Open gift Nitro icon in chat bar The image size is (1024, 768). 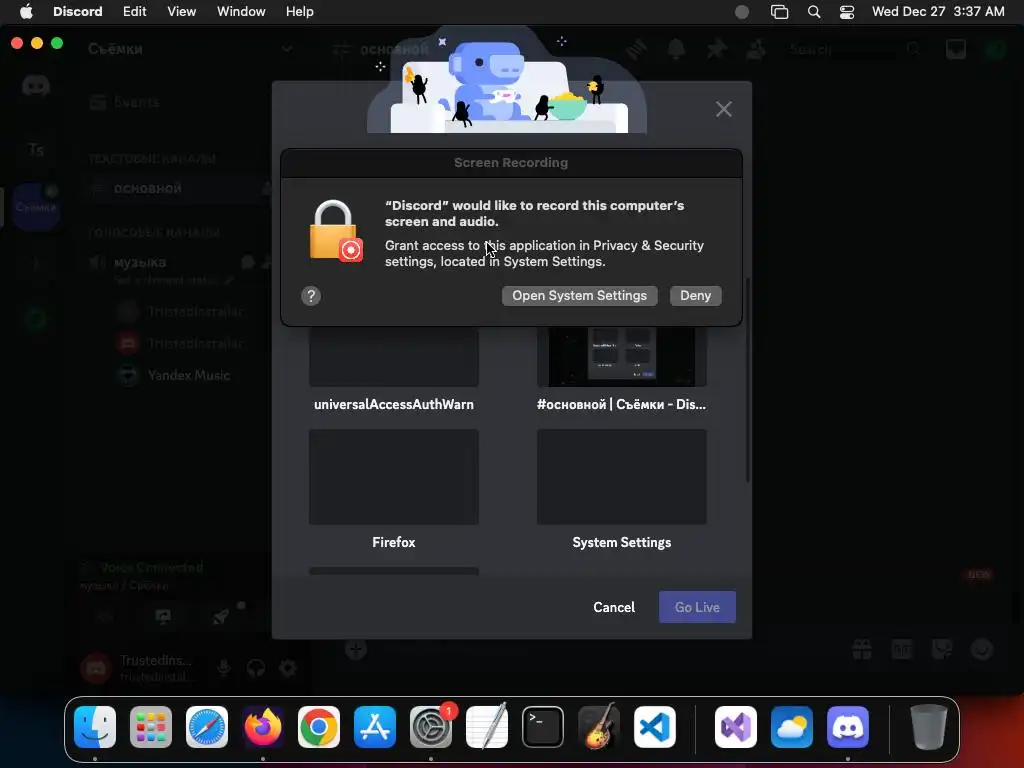coord(862,650)
